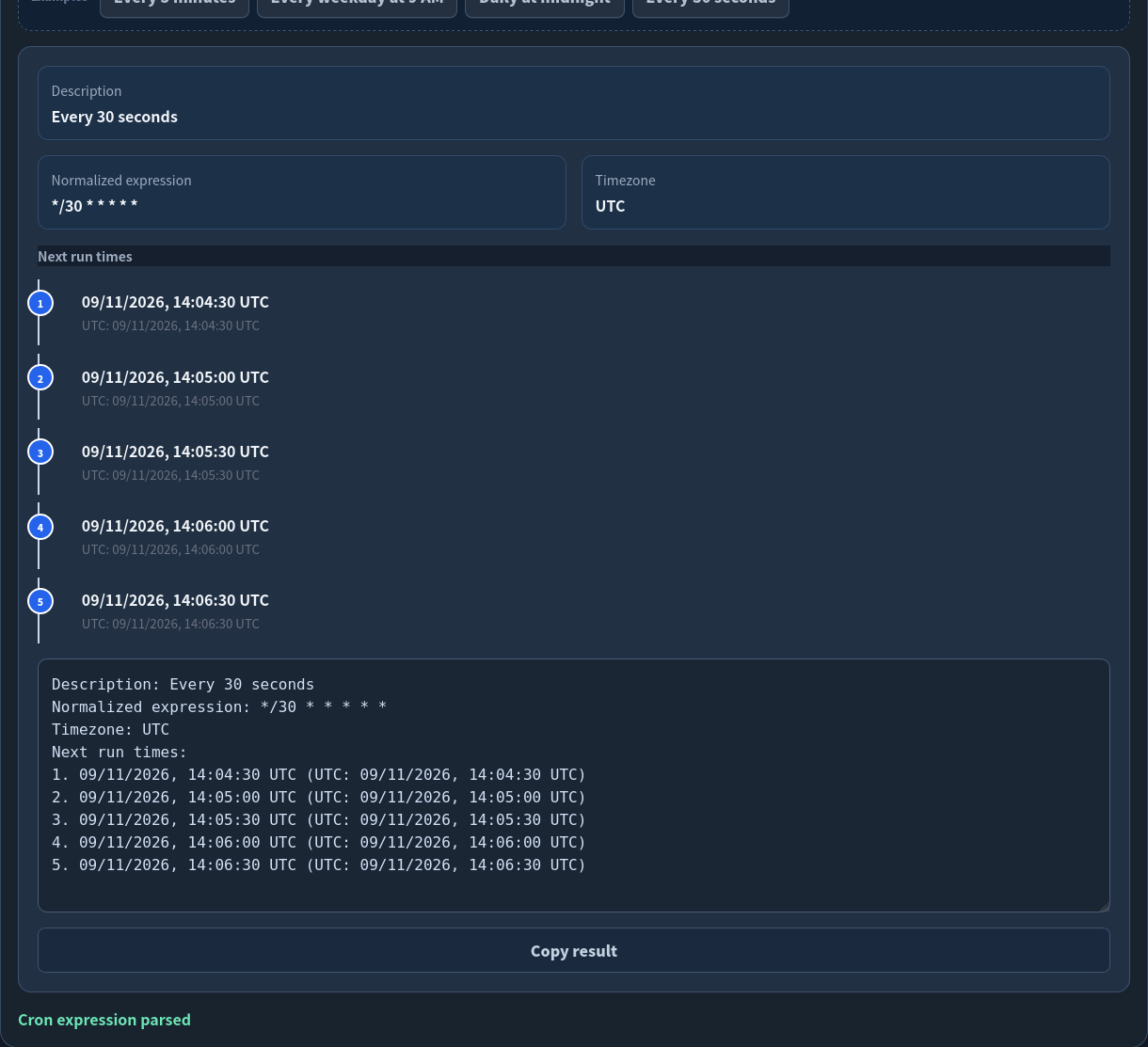The height and width of the screenshot is (1047, 1148).
Task: Click the Timezone UTC card
Action: coord(846,192)
